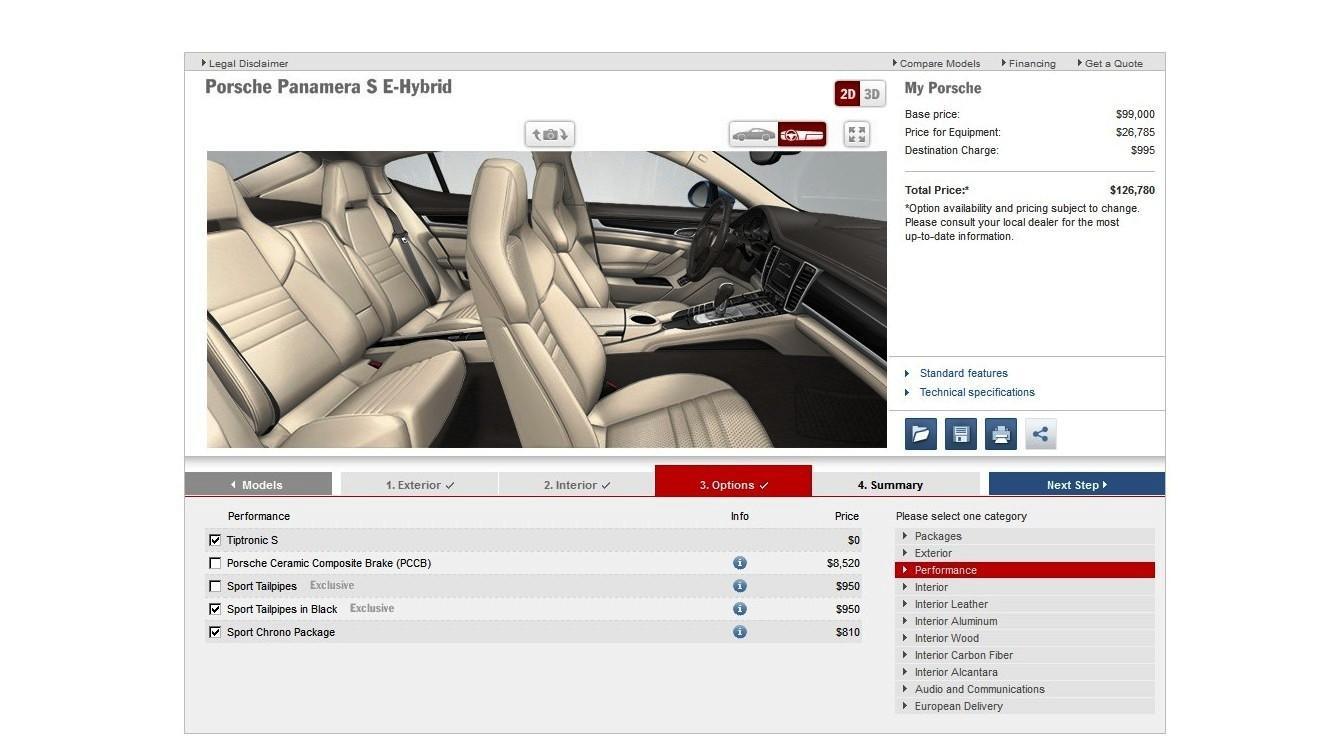Open the Compare Models link
The image size is (1326, 742).
pos(936,63)
